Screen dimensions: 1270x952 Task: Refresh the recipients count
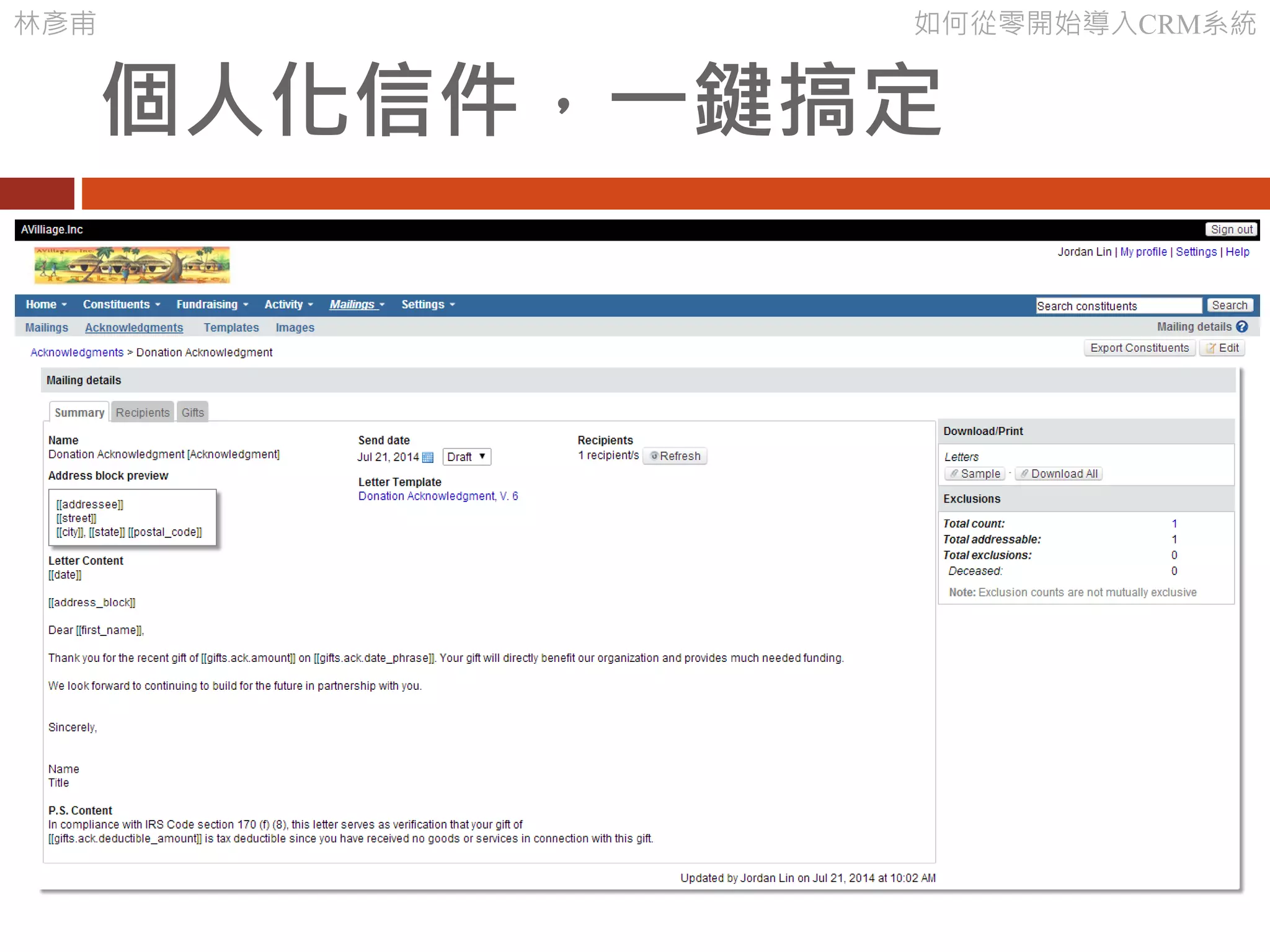pyautogui.click(x=675, y=456)
